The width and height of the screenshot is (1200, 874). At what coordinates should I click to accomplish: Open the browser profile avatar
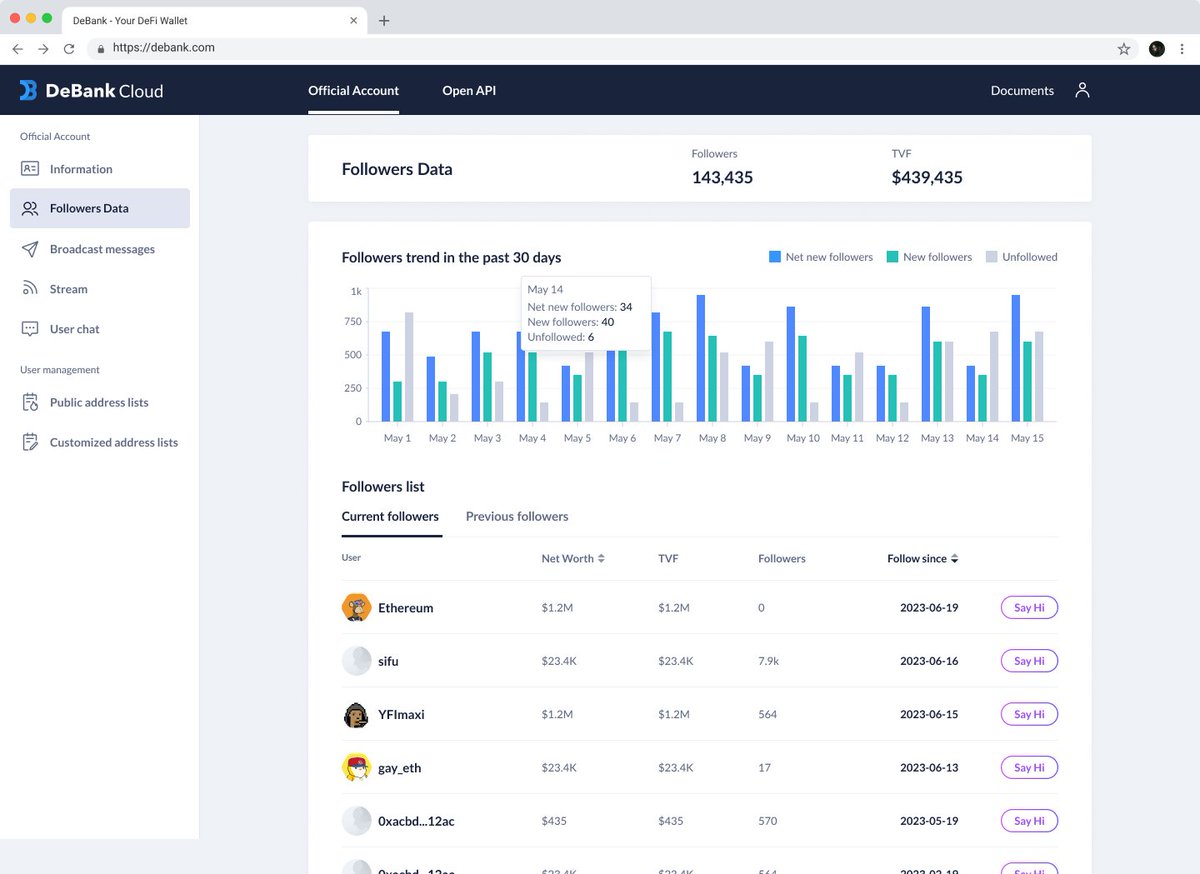click(1157, 48)
